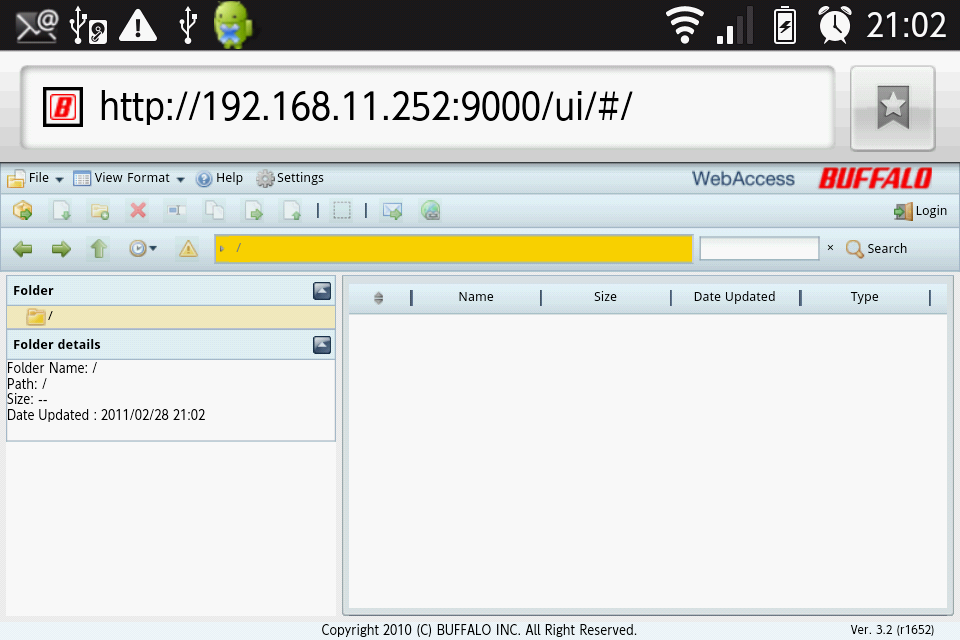This screenshot has width=960, height=640.
Task: Tap the alarm clock status icon
Action: [x=835, y=24]
